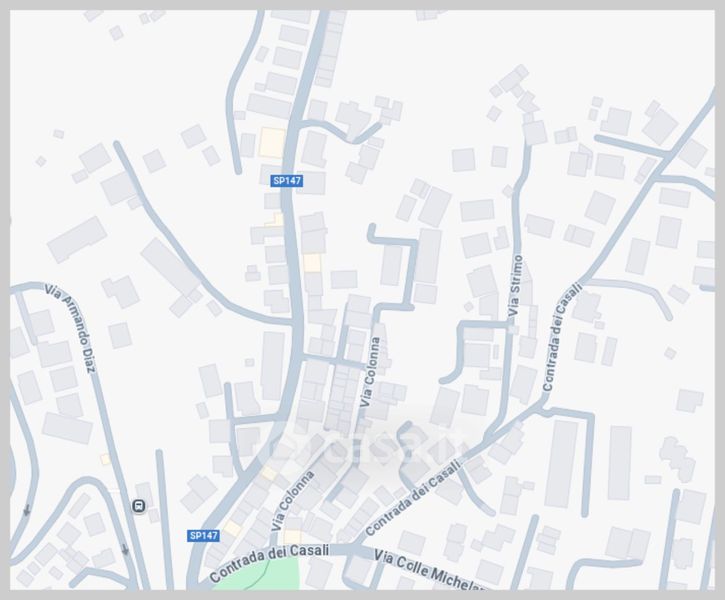This screenshot has width=725, height=600.
Task: Click the one-way arrow at far left edge
Action: click(26, 510)
